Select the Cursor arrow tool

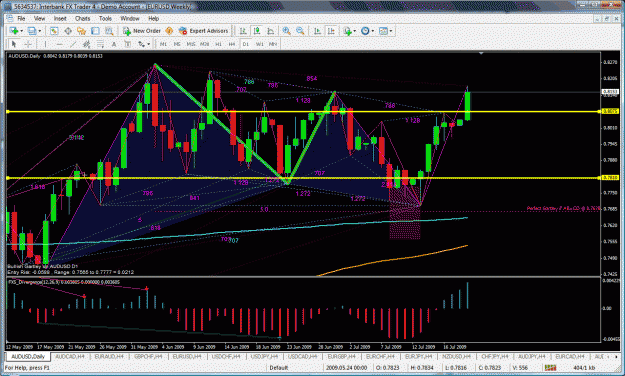coord(14,44)
